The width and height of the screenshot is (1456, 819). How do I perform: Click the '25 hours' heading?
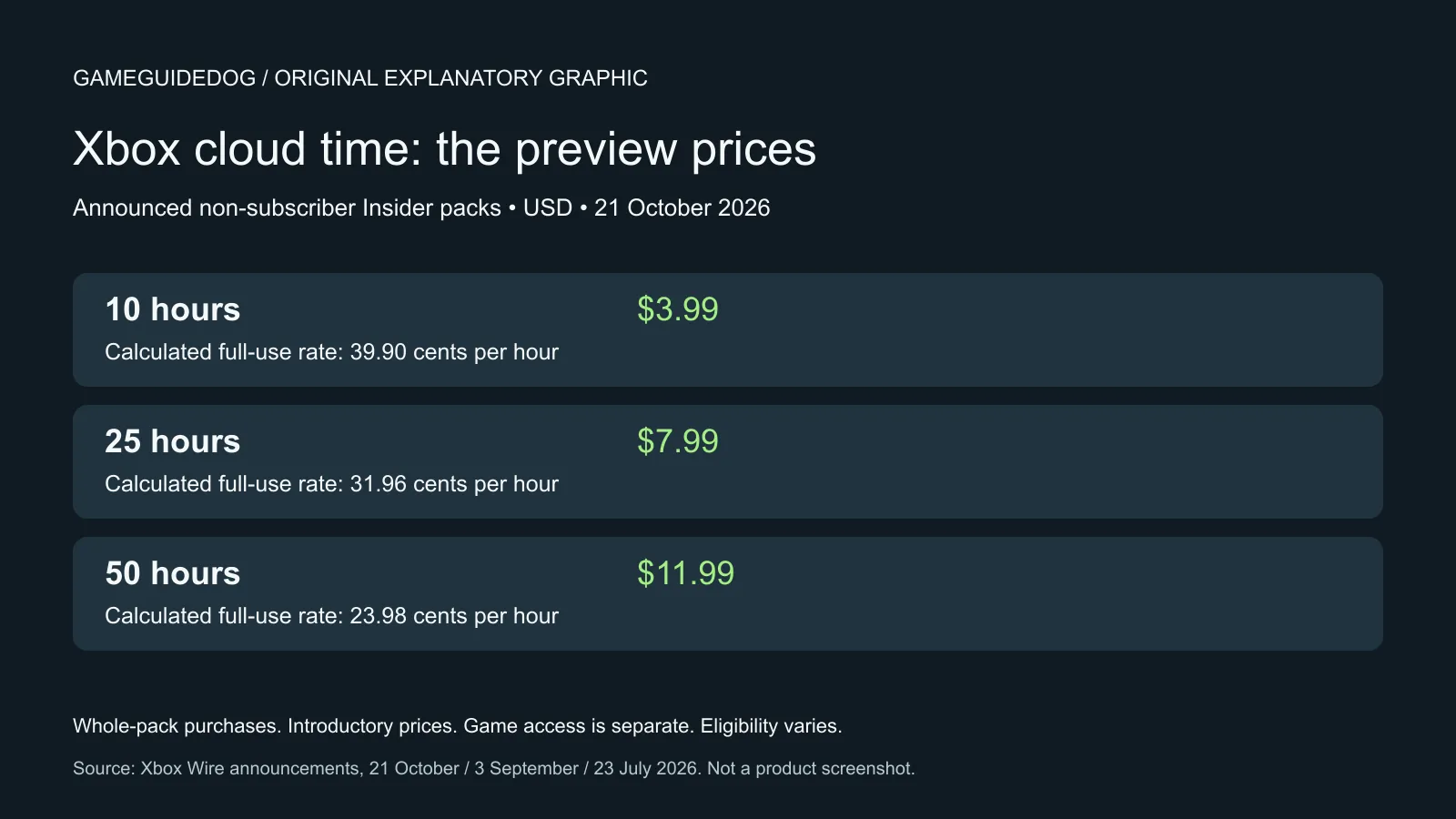(173, 441)
